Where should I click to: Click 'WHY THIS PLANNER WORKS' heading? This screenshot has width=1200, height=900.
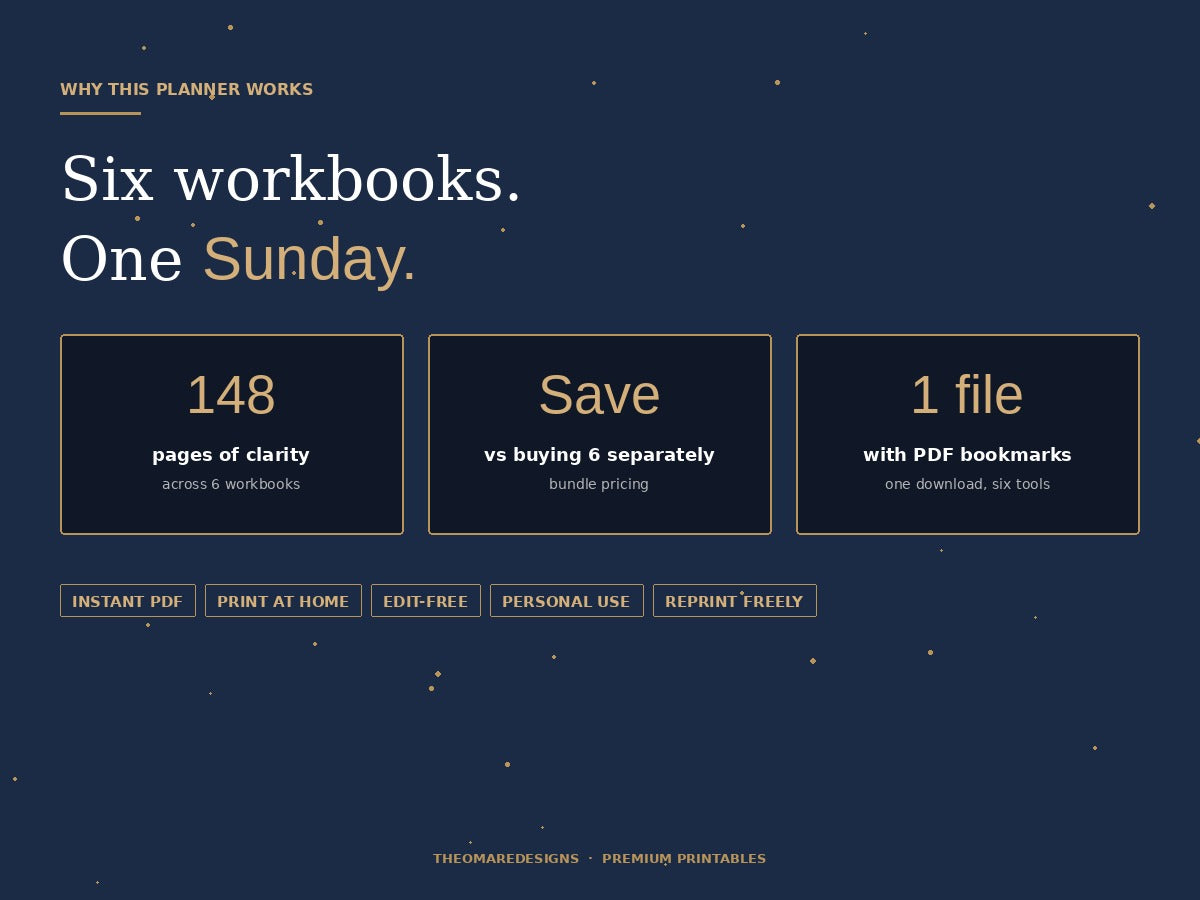(187, 90)
